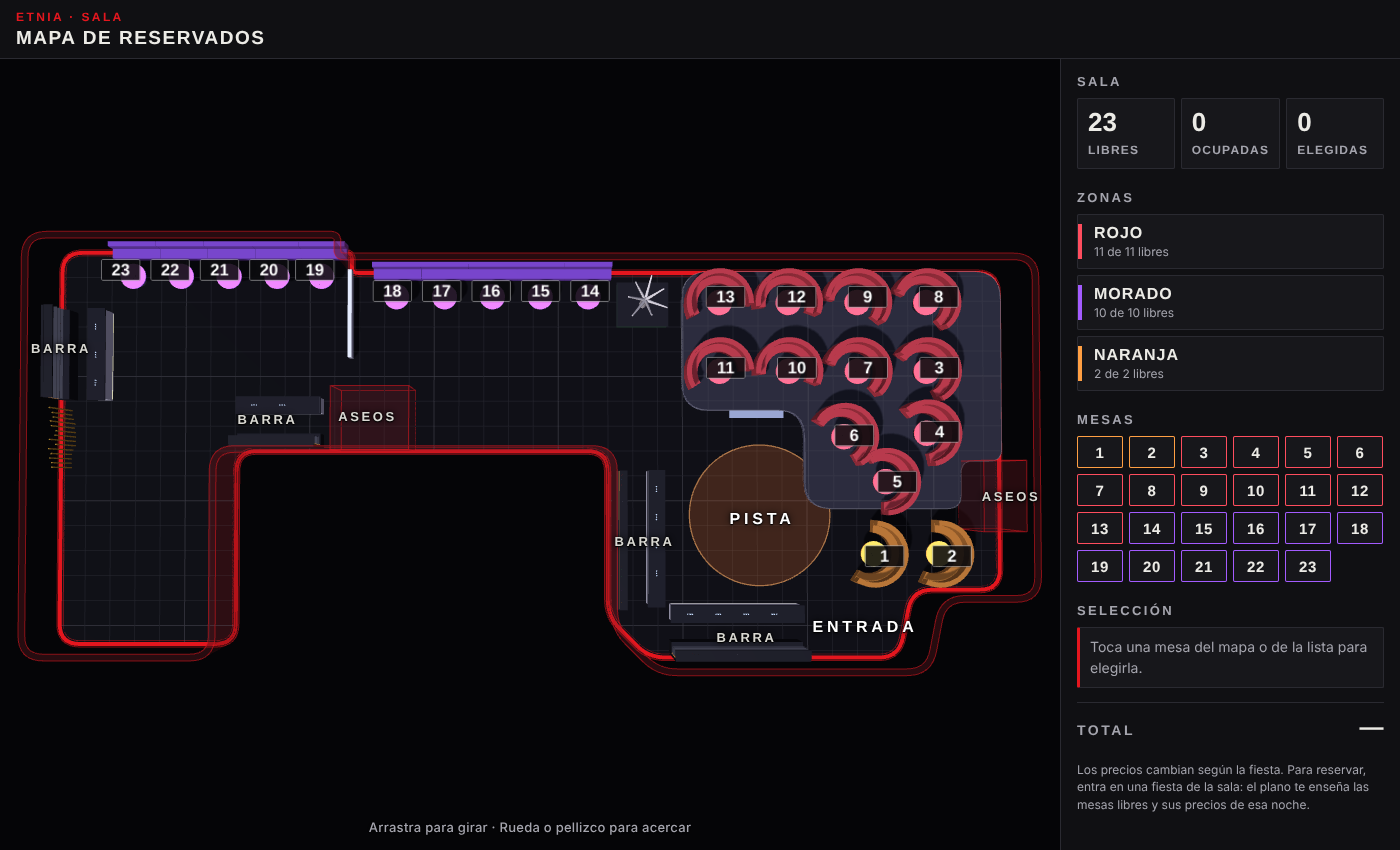The height and width of the screenshot is (850, 1400).
Task: Choose purple table 23 on the map
Action: pos(121,270)
